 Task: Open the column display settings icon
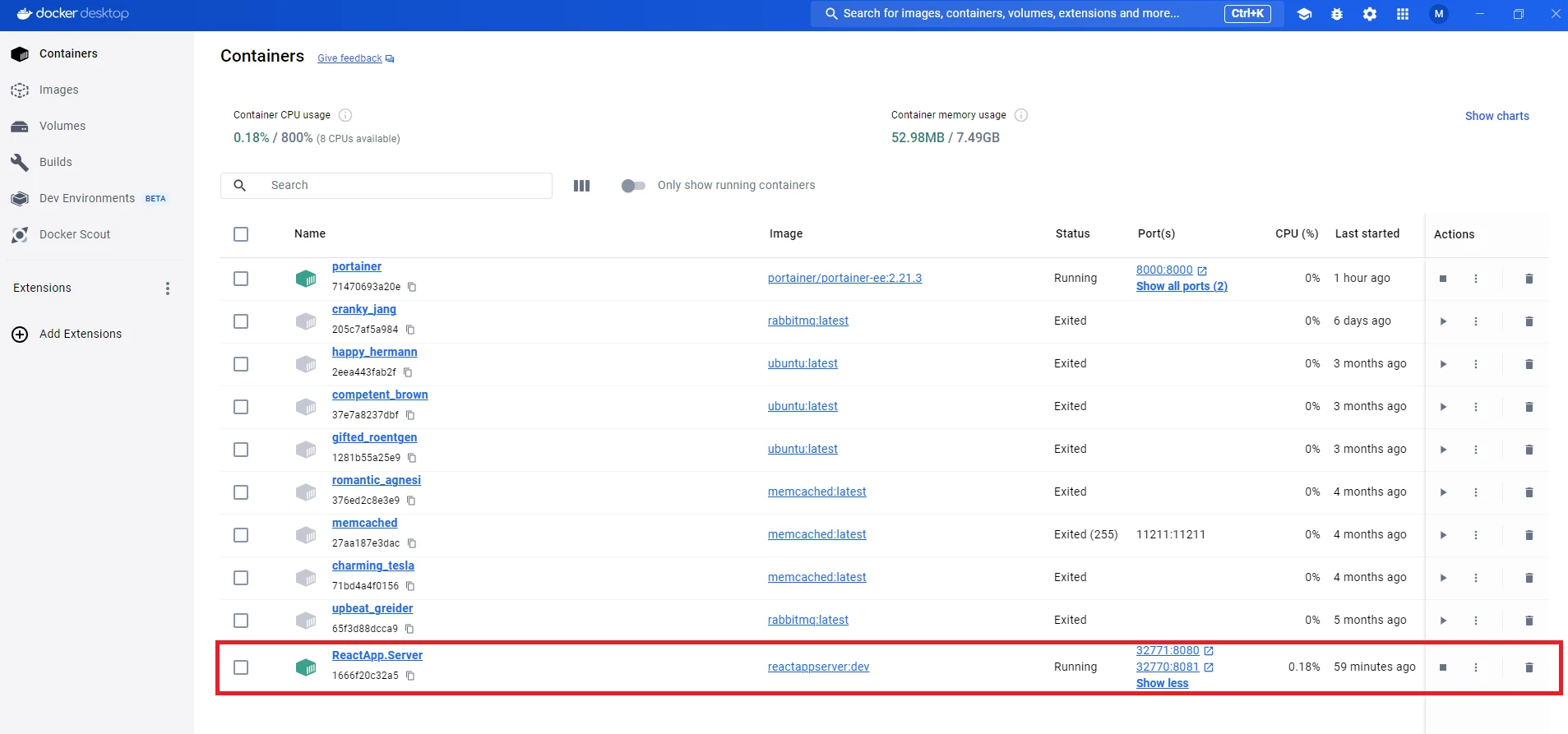pos(581,186)
